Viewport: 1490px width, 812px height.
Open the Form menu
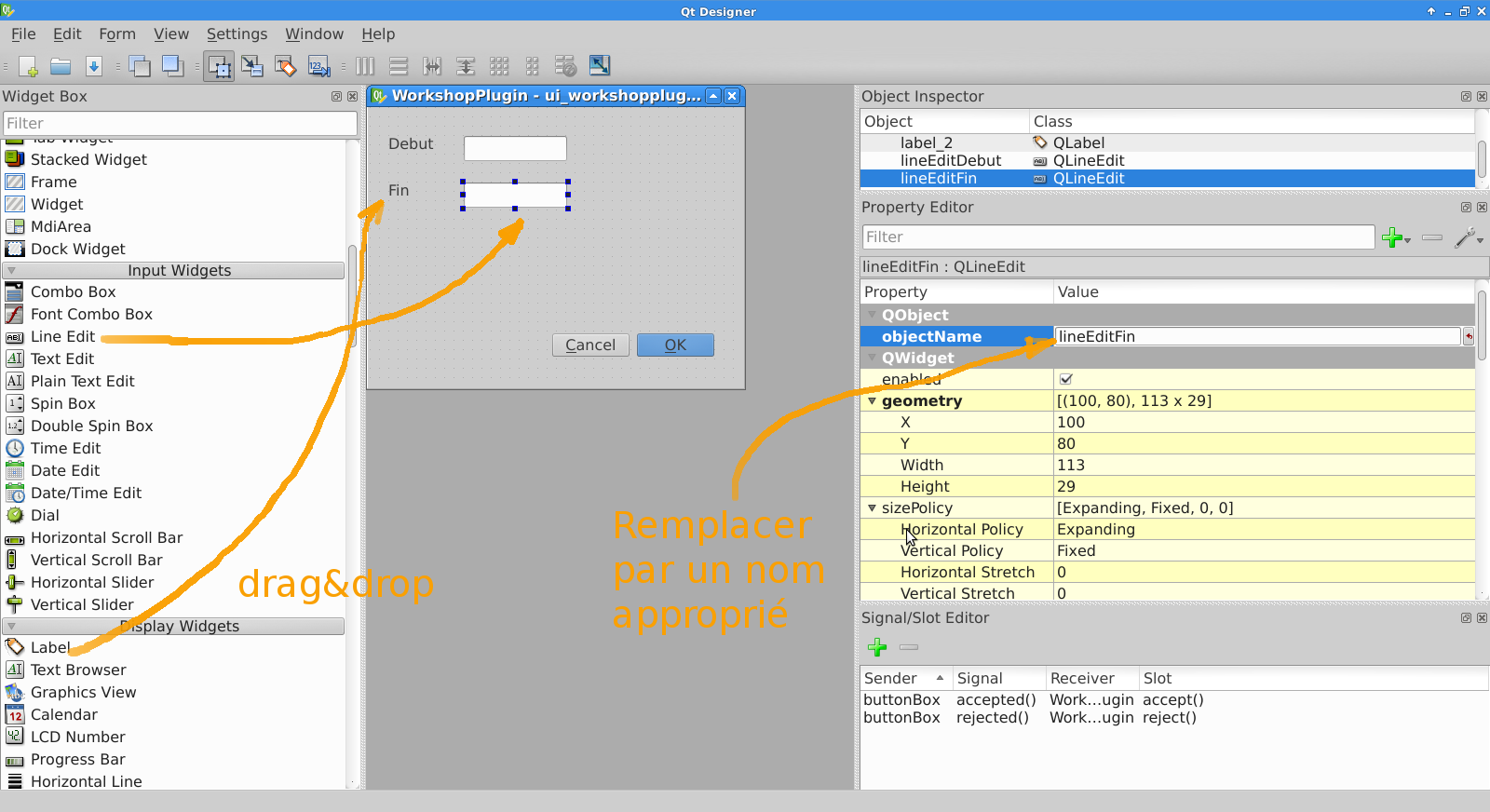click(x=117, y=34)
